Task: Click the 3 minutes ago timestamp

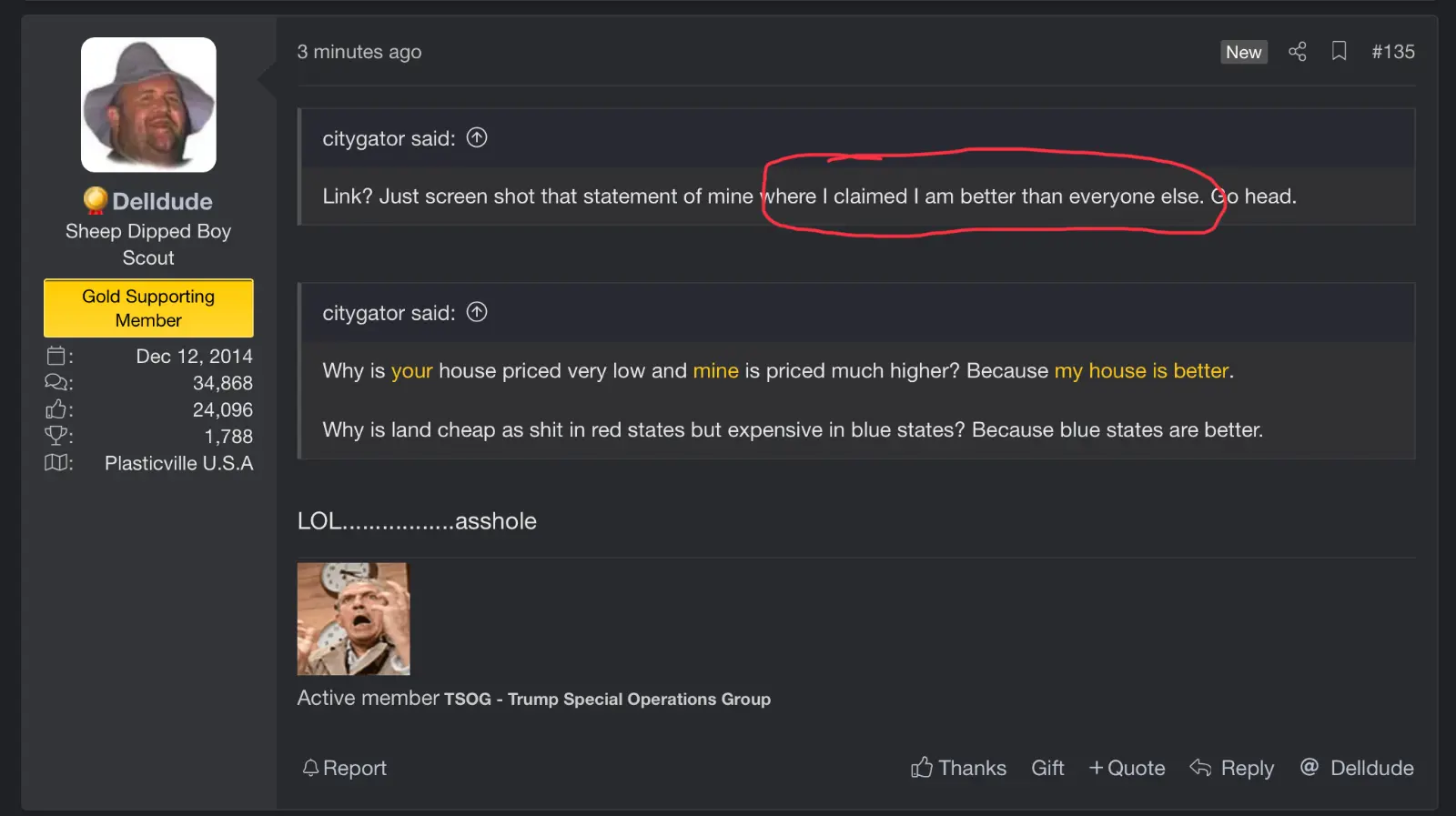Action: (359, 52)
